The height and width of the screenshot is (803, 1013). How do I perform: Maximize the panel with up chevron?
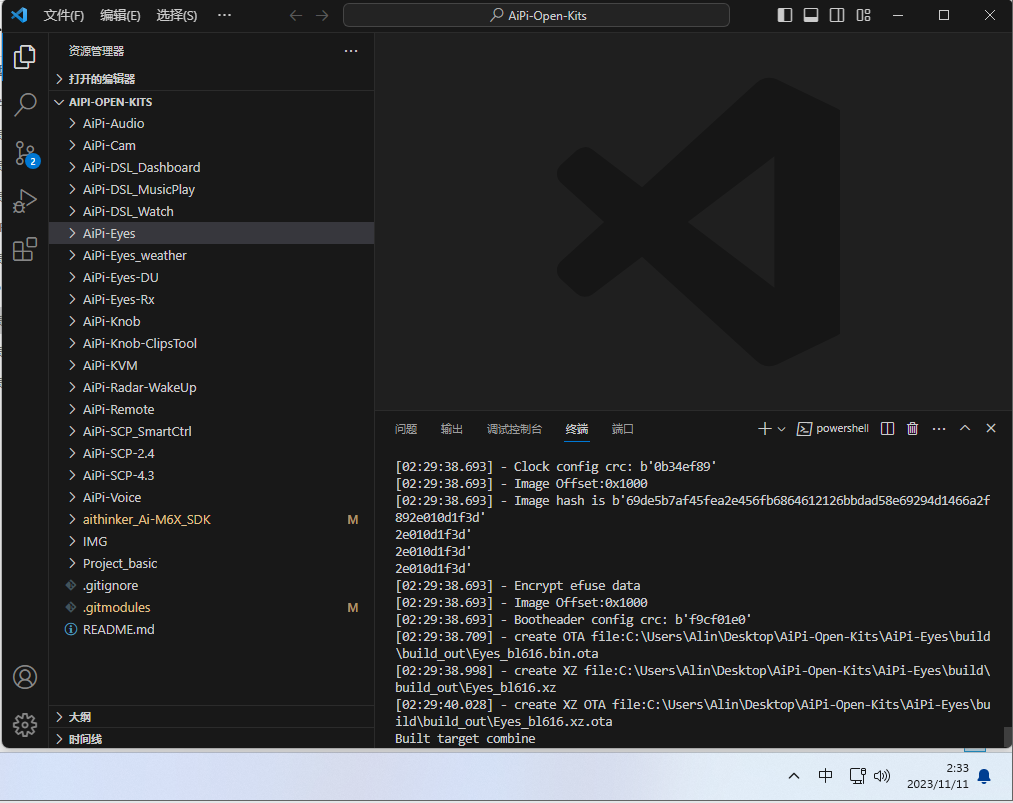tap(965, 428)
